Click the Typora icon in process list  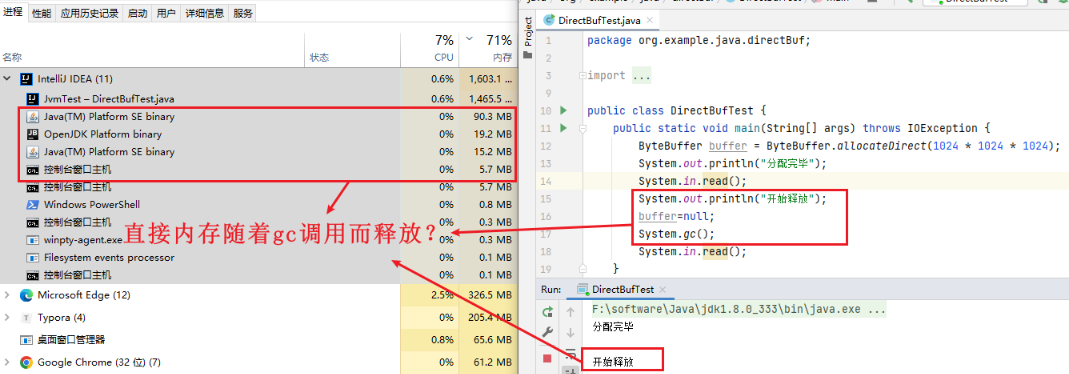point(27,317)
